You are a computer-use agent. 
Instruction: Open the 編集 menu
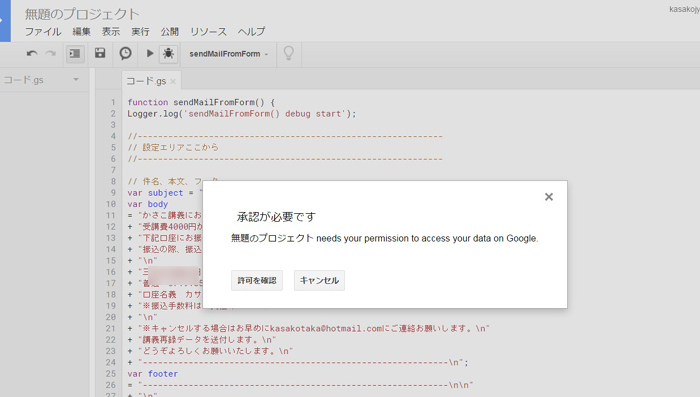tap(81, 32)
